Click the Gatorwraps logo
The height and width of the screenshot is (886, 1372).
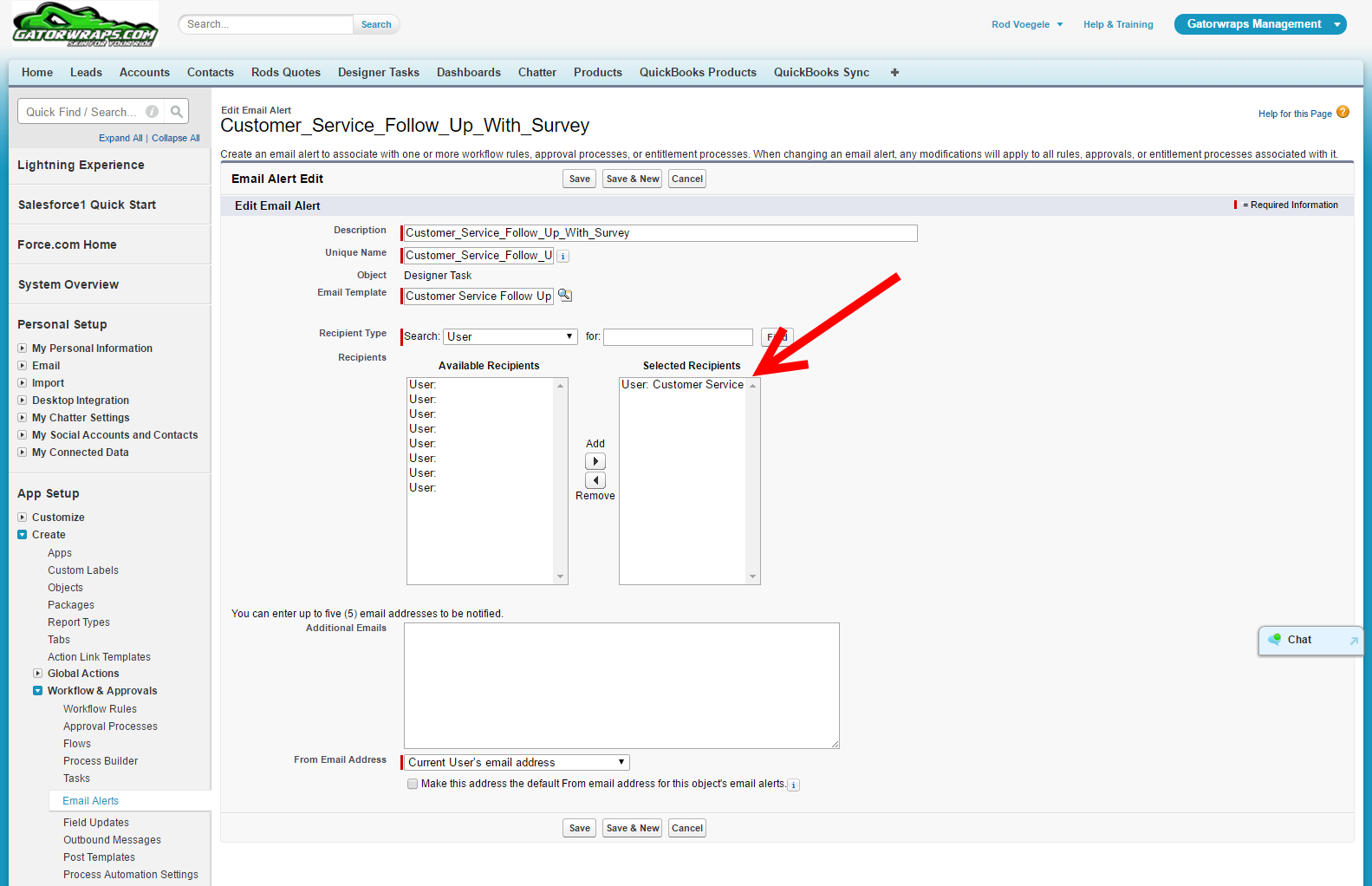[x=85, y=24]
